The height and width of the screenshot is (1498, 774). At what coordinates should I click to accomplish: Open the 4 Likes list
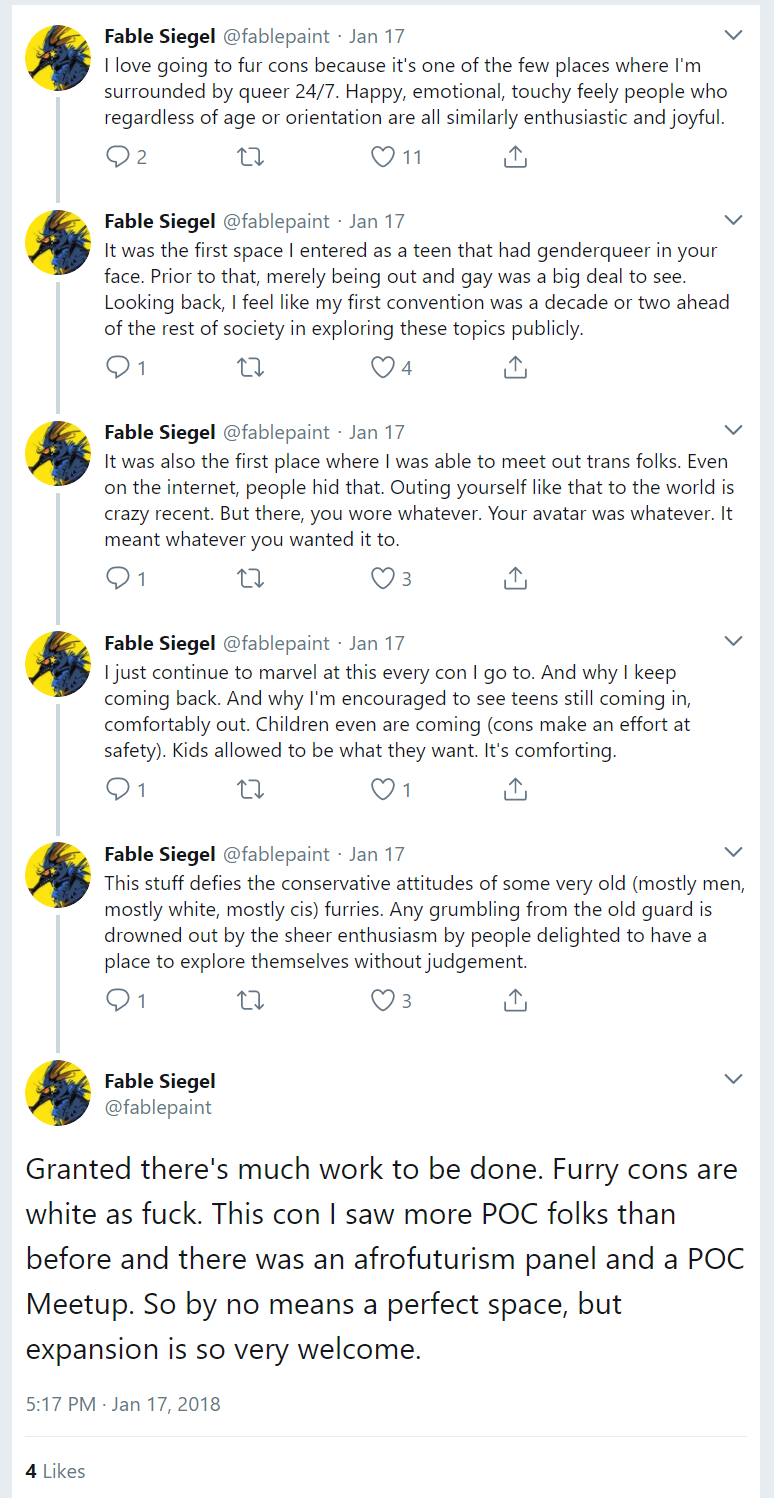point(55,1471)
